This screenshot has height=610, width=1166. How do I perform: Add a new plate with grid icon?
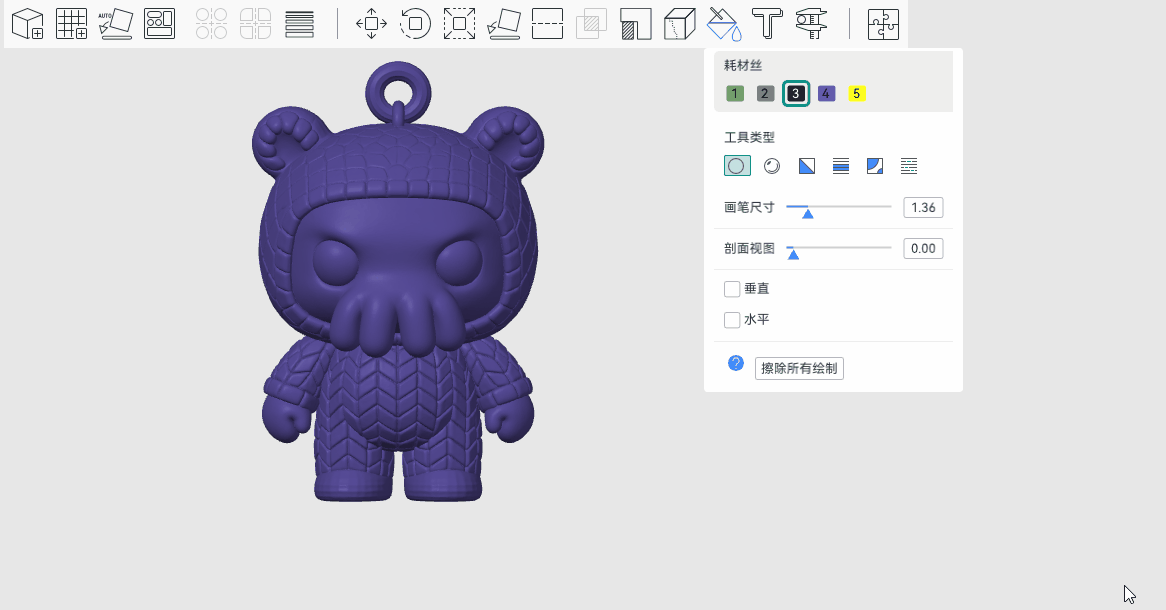[71, 24]
